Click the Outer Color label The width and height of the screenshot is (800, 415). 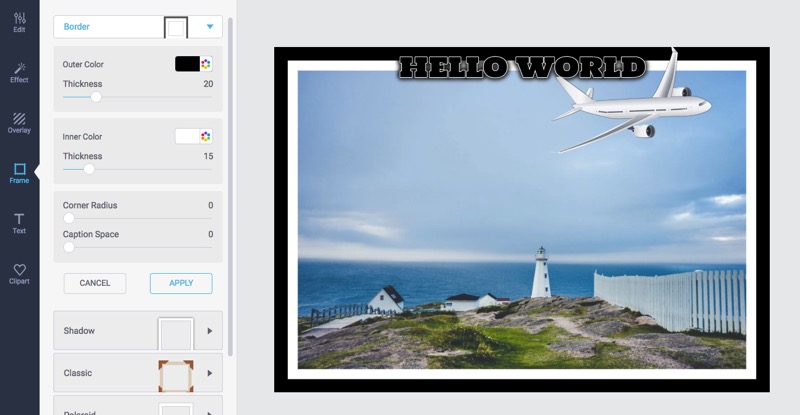click(83, 64)
